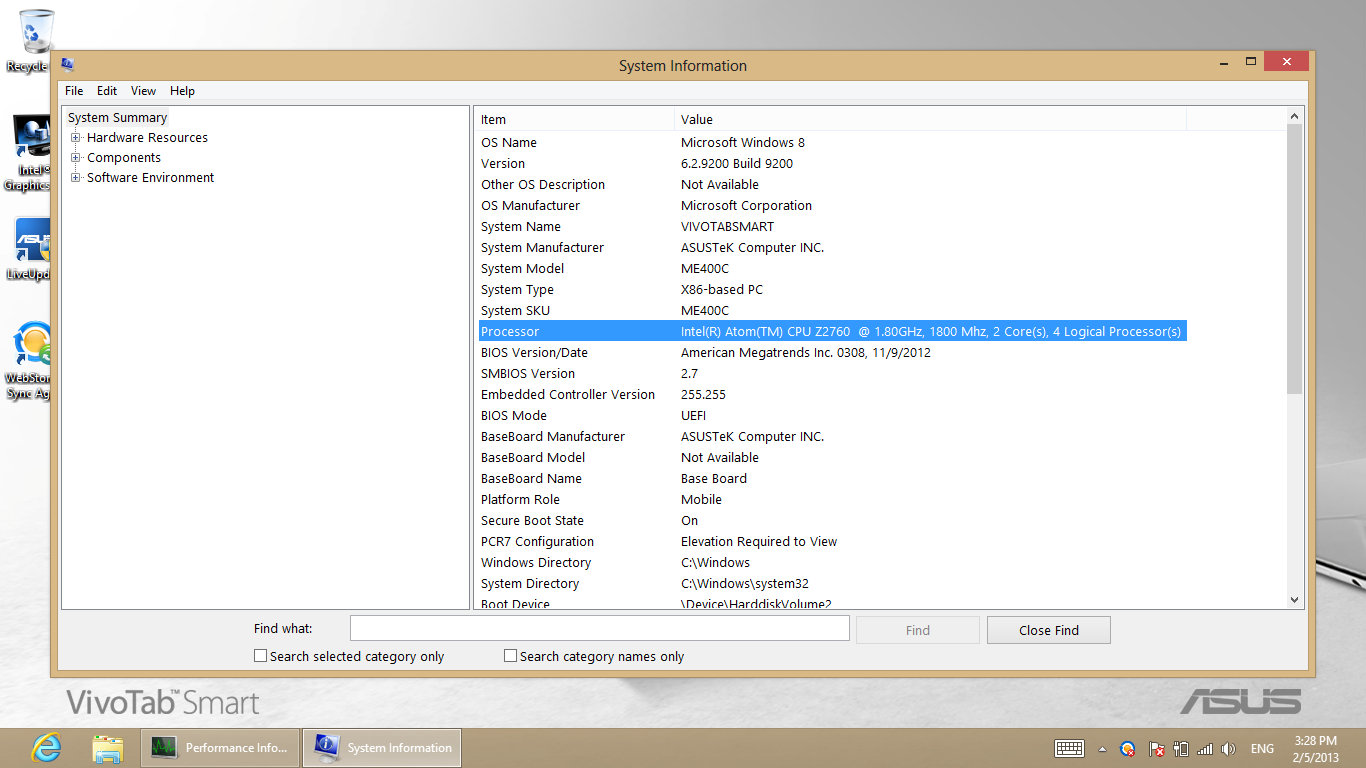Click the highlighted Processor row
The width and height of the screenshot is (1366, 768).
point(832,331)
